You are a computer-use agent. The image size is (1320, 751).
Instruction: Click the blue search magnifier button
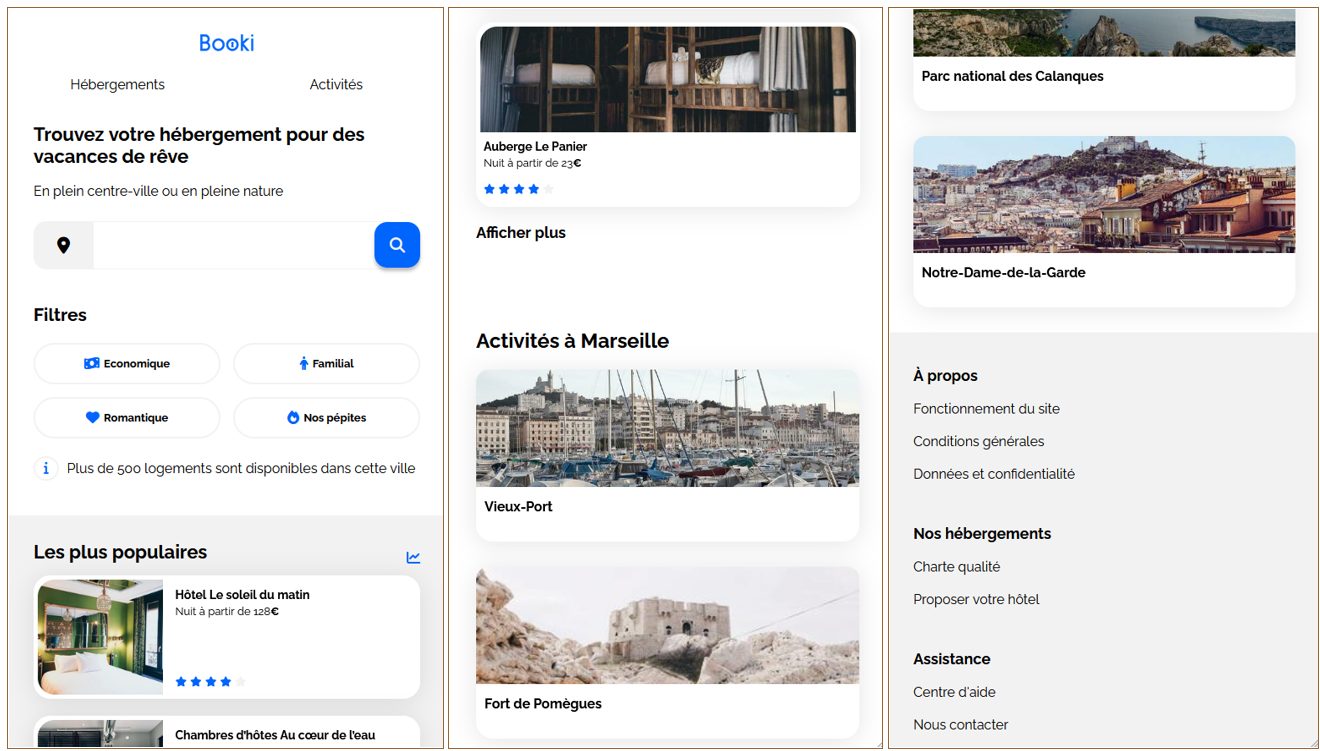[397, 245]
